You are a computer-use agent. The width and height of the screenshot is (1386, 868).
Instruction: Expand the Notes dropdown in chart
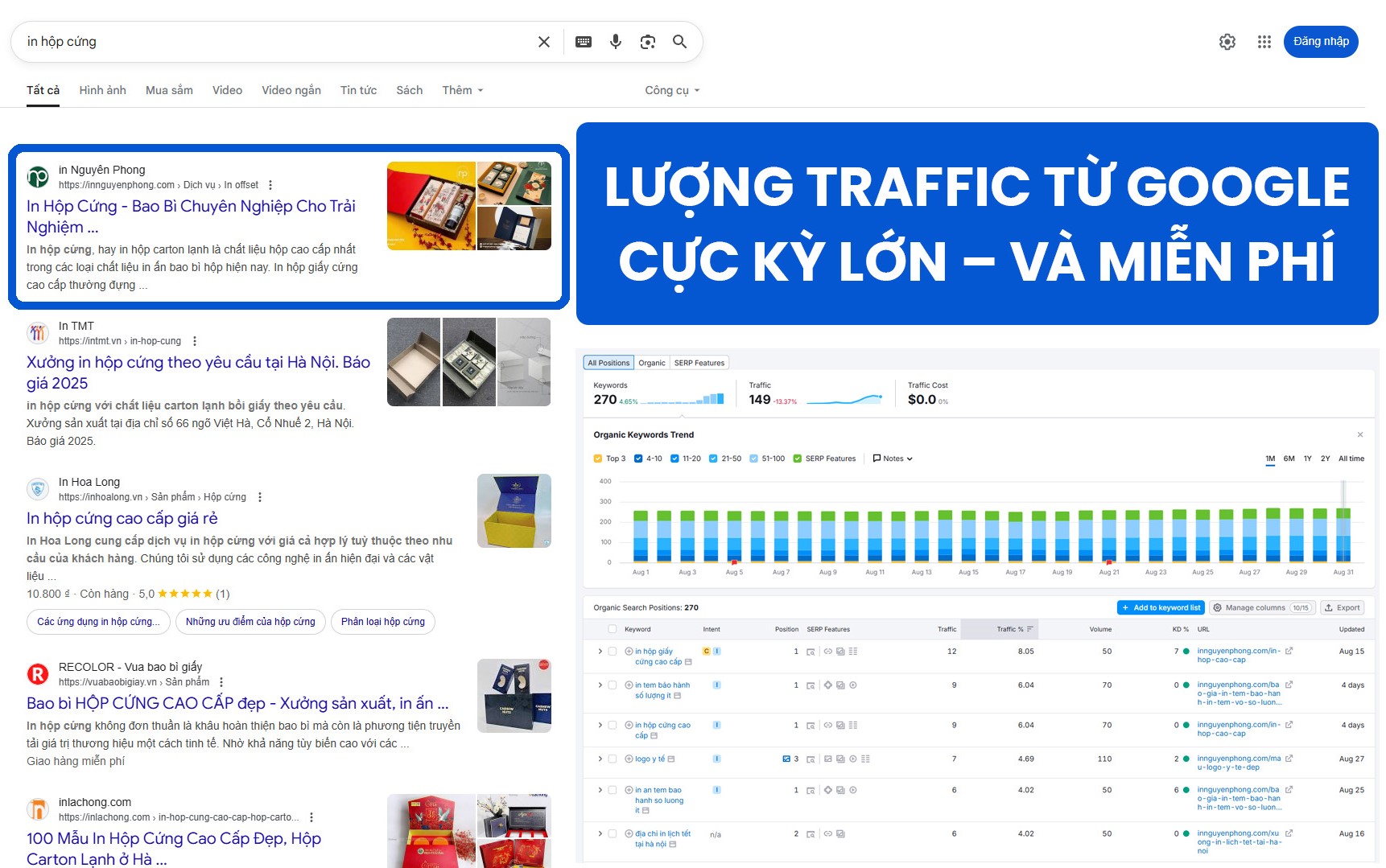pyautogui.click(x=893, y=459)
